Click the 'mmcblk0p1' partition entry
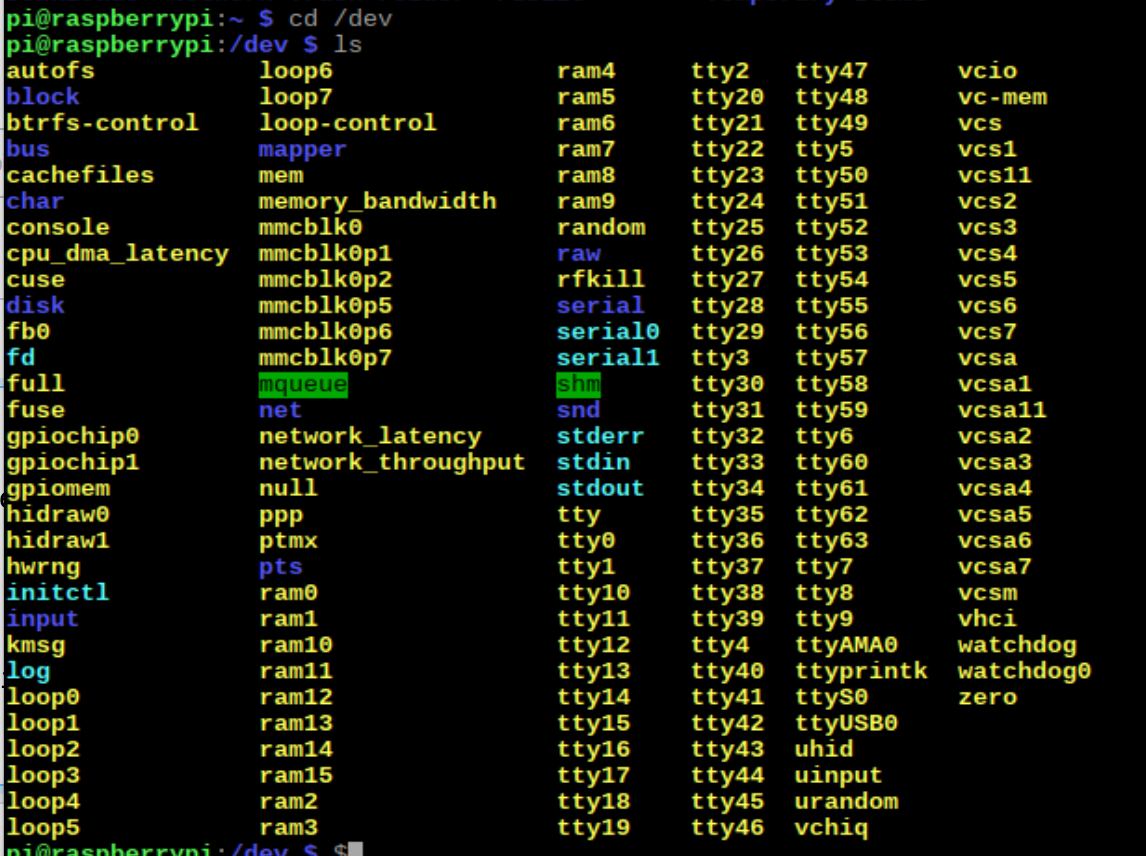Image resolution: width=1146 pixels, height=856 pixels. pos(325,254)
